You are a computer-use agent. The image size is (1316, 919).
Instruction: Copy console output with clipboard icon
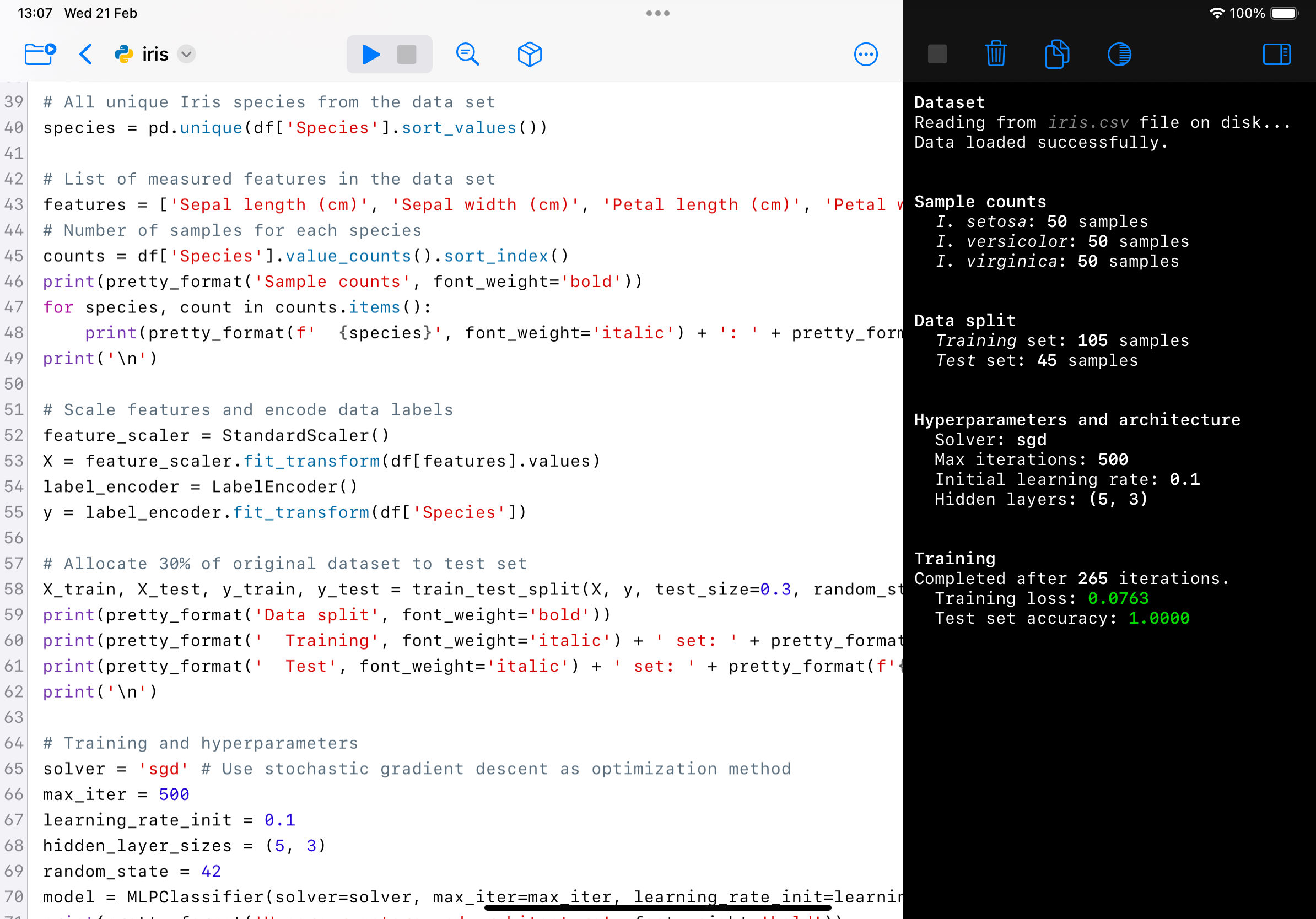[x=1056, y=55]
